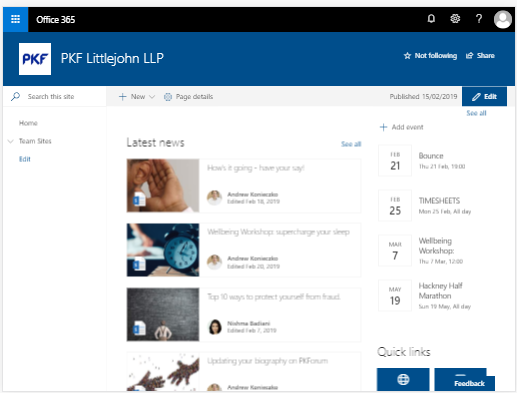Image resolution: width=517 pixels, height=393 pixels.
Task: Open the Feb 25 date tile
Action: [395, 205]
